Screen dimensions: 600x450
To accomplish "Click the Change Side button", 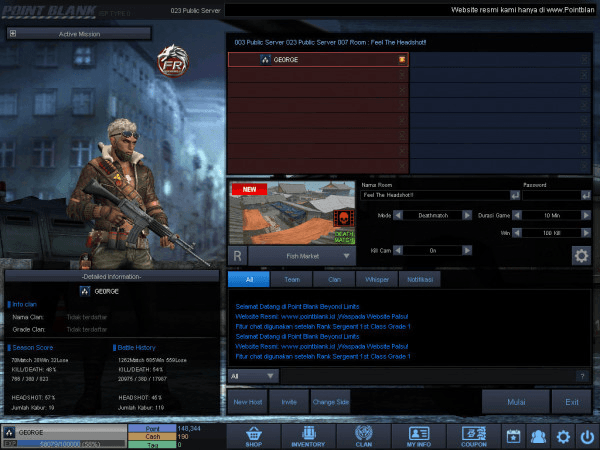I will click(x=330, y=402).
